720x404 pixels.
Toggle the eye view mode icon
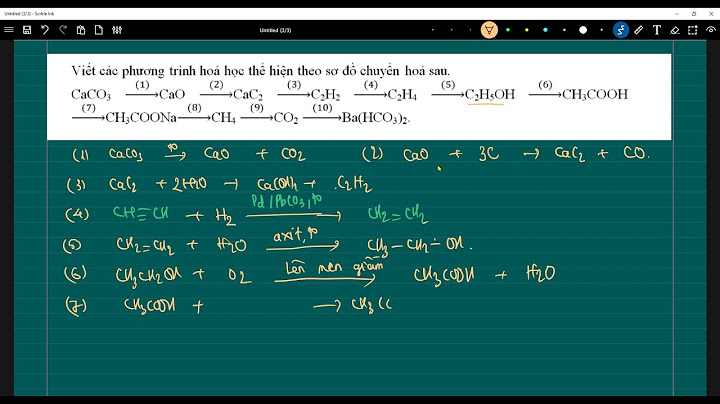(x=710, y=30)
